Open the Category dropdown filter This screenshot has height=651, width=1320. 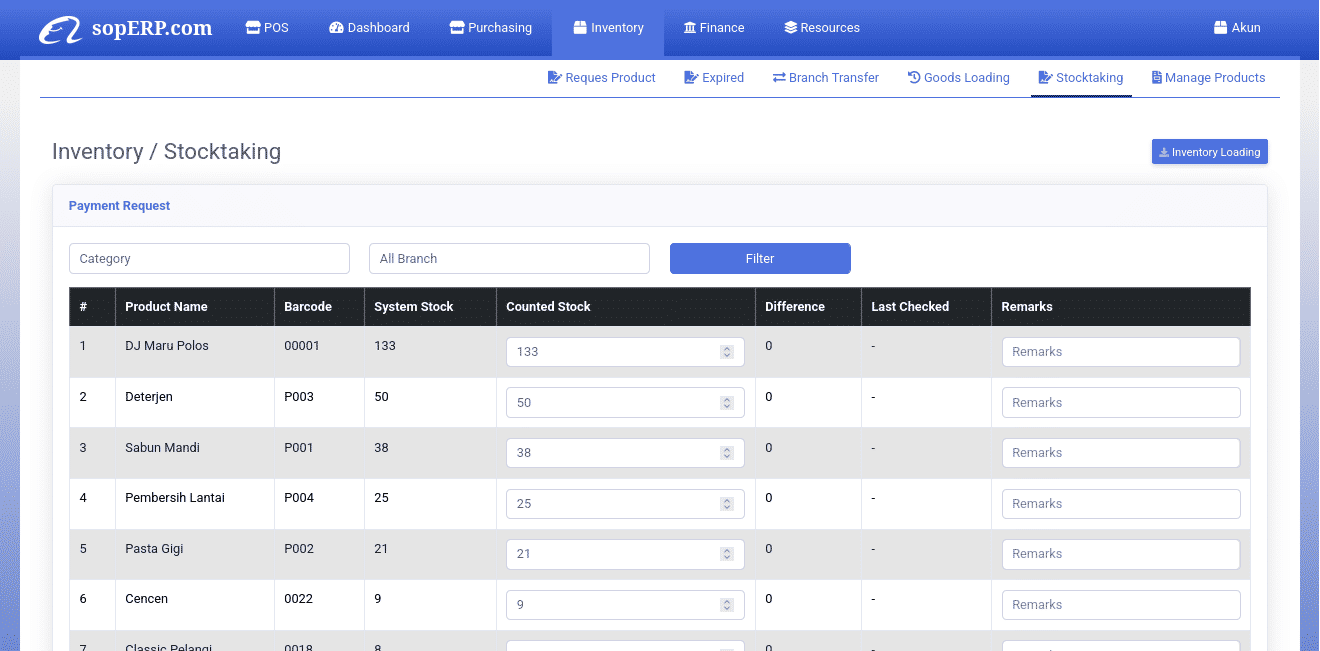tap(209, 259)
